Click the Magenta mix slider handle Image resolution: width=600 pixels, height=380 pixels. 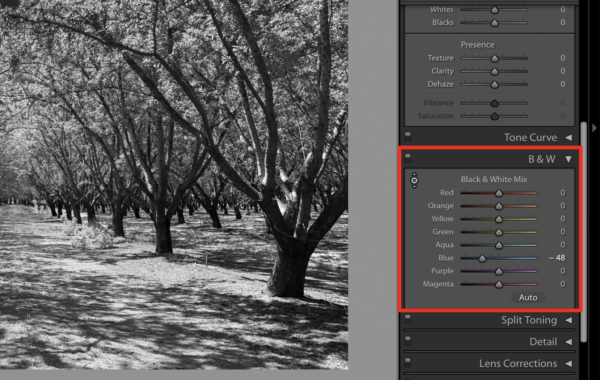pos(499,284)
